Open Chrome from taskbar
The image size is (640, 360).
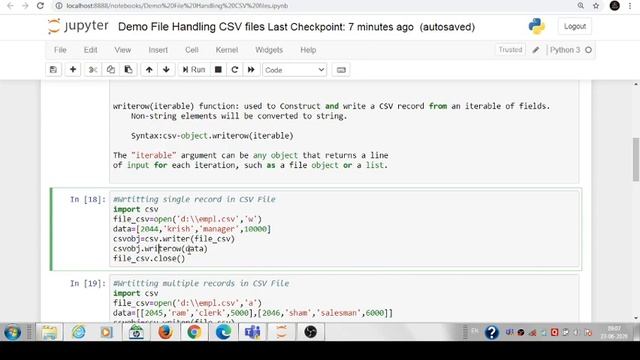(x=194, y=332)
